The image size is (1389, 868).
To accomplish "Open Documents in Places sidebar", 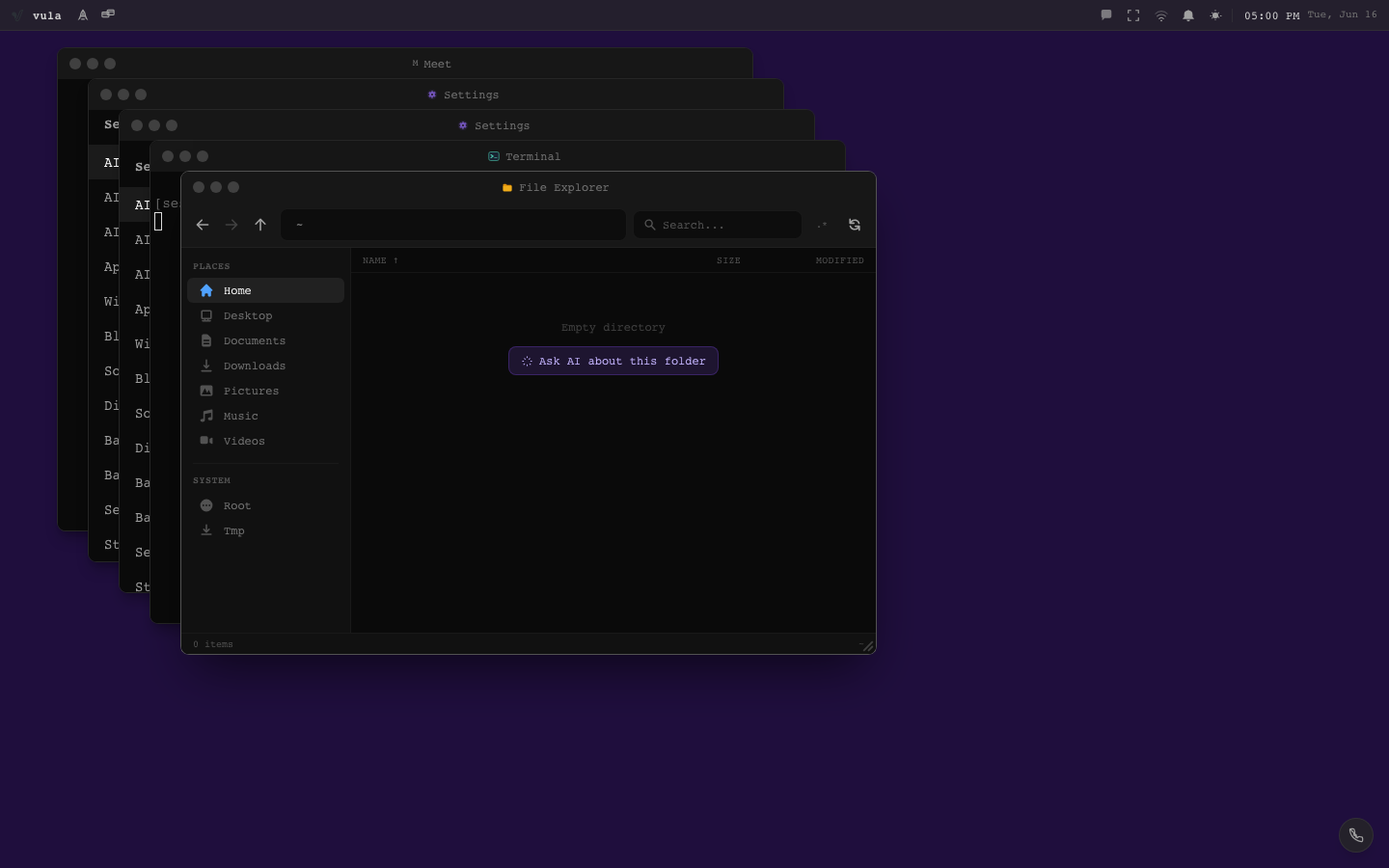I will click(x=265, y=340).
